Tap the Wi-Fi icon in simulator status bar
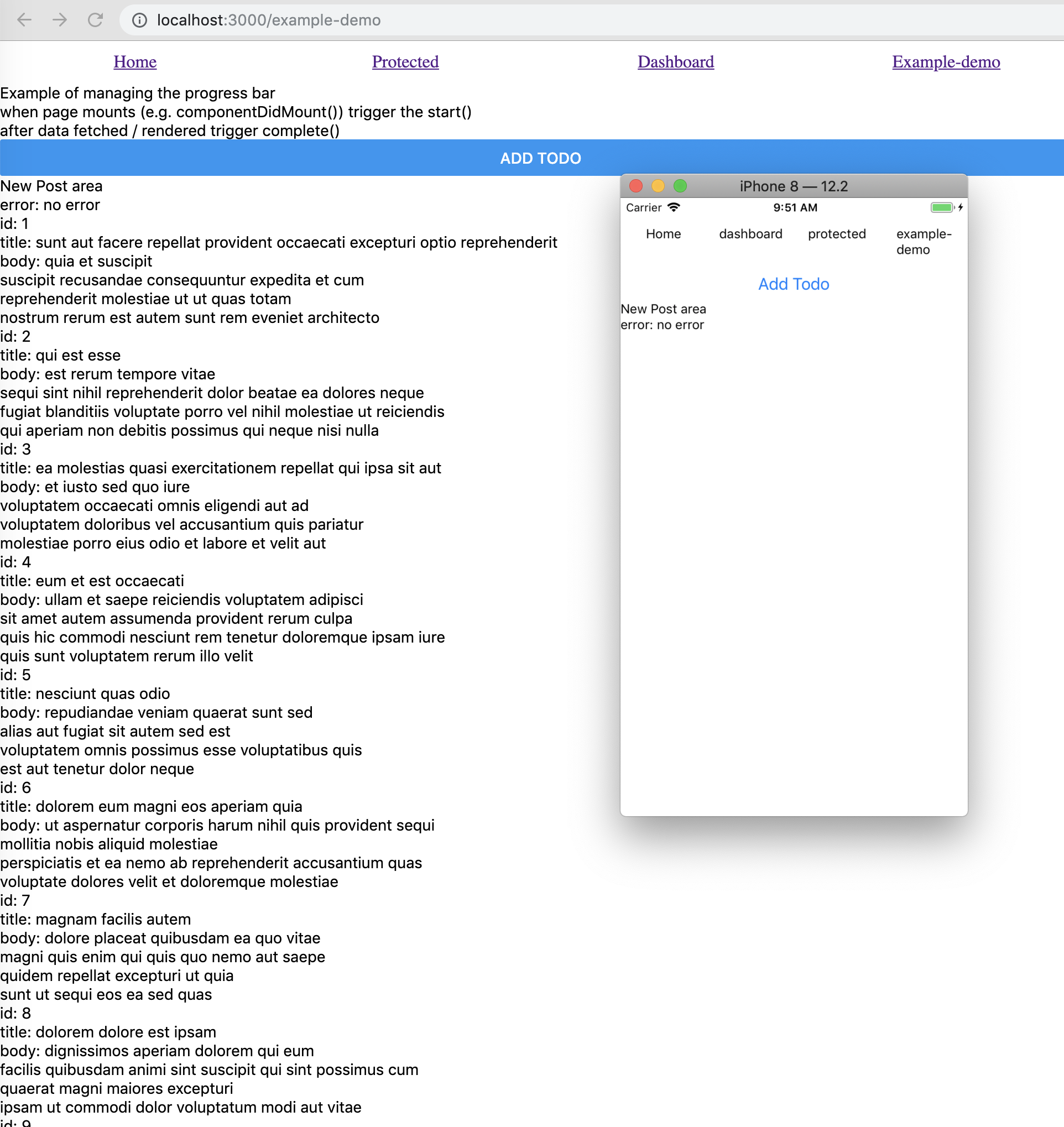This screenshot has height=1127, width=1064. click(x=673, y=207)
